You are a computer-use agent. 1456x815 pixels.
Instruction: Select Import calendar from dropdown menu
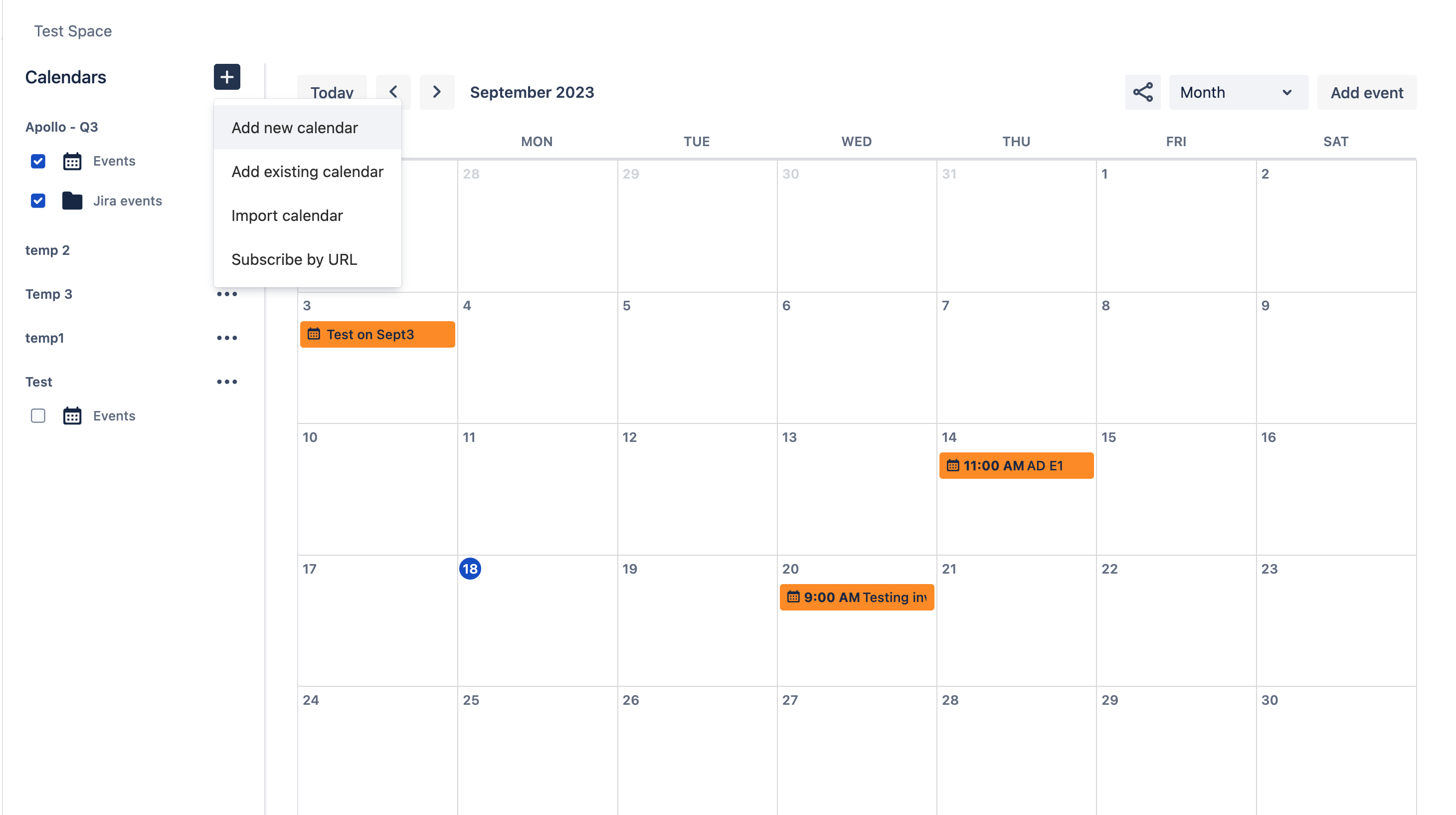point(287,215)
